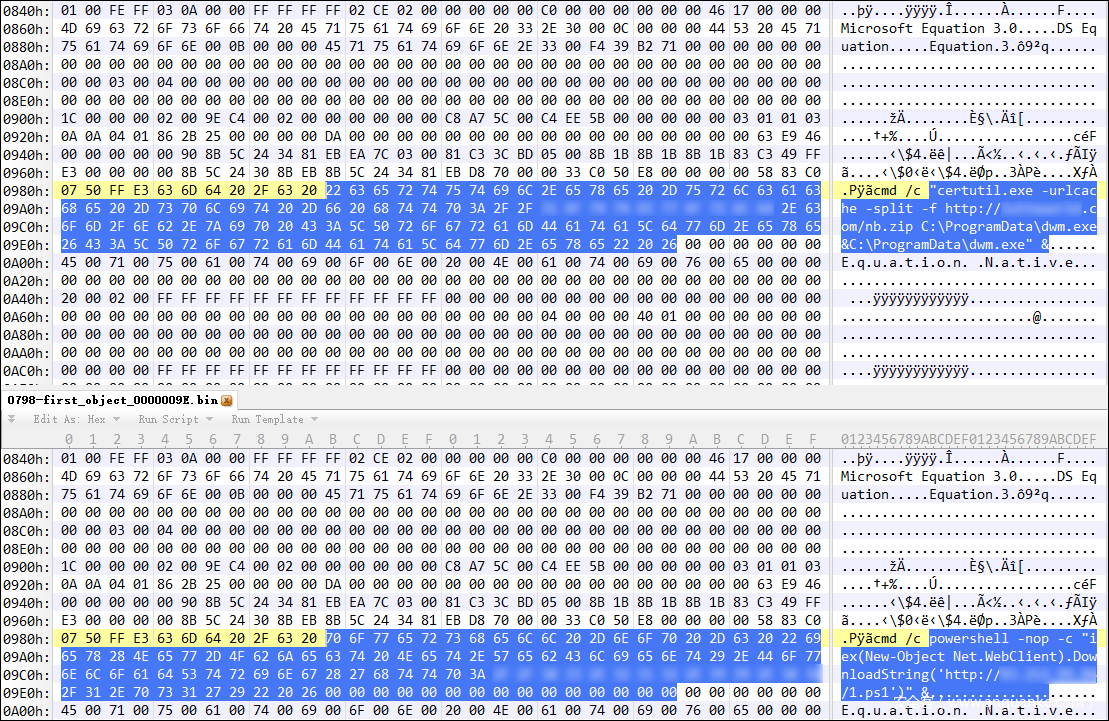Click address 0840h in the lower hex pane
The height and width of the screenshot is (721, 1109).
pyautogui.click(x=26, y=458)
